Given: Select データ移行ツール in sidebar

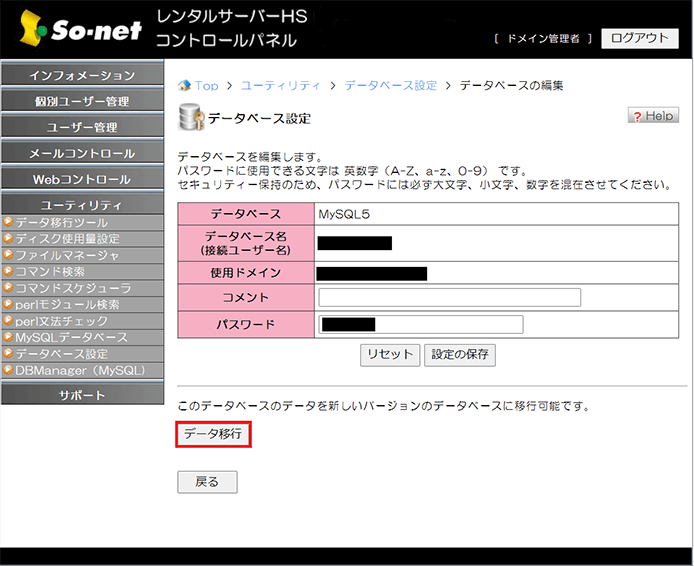Looking at the screenshot, I should pyautogui.click(x=61, y=222).
